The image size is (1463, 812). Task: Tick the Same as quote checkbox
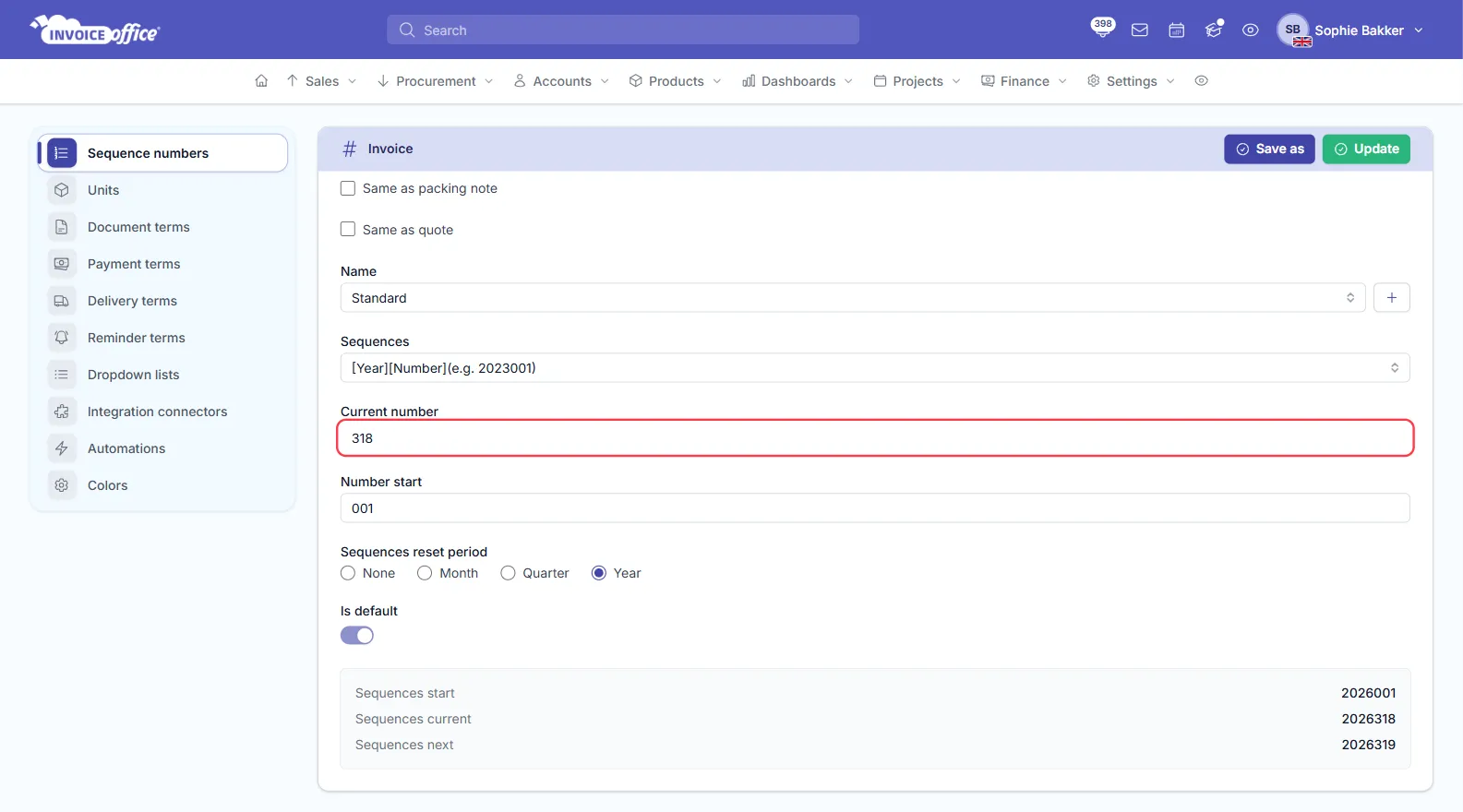click(348, 229)
